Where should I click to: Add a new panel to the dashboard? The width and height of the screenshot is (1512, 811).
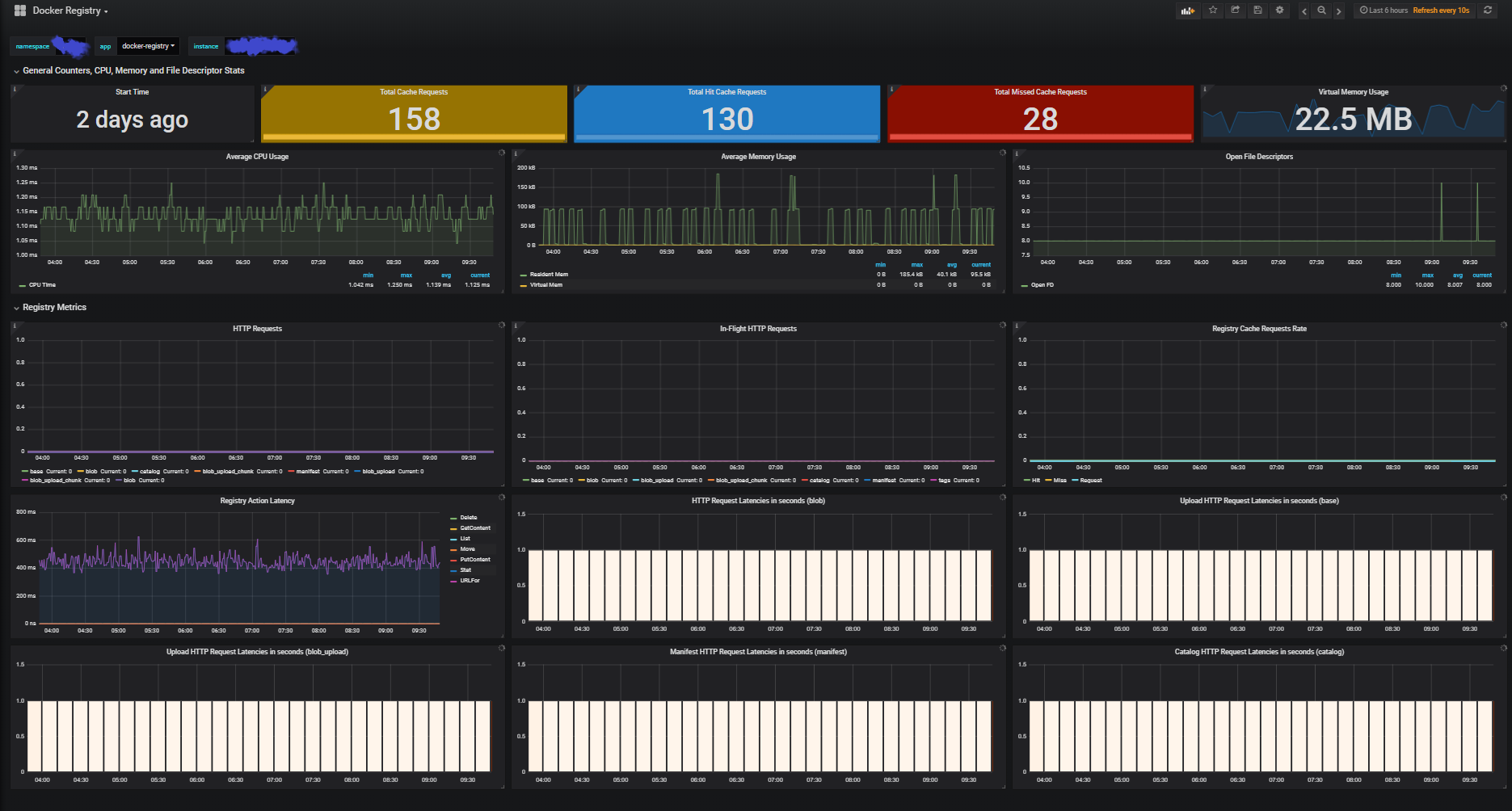tap(1187, 11)
